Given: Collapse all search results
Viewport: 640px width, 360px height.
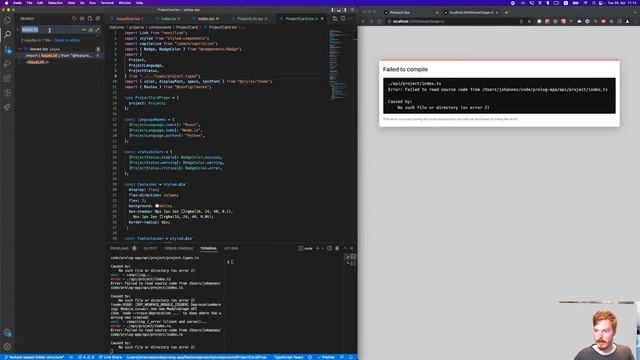Looking at the screenshot, I should 98,18.
